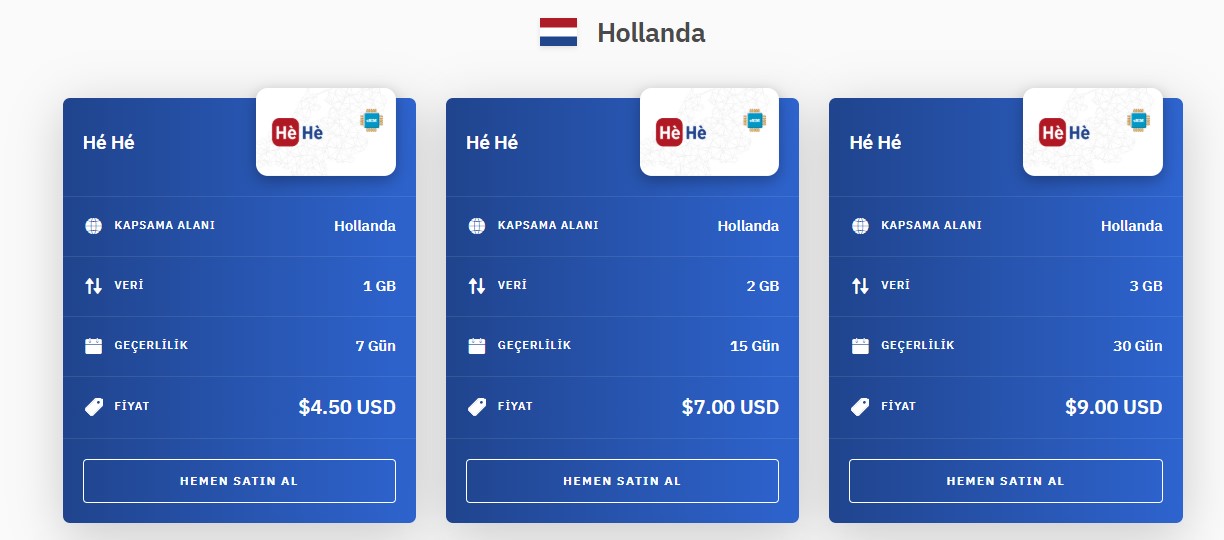Click the calendar icon in the 7 Gün card
Viewport: 1224px width, 540px height.
pos(93,346)
